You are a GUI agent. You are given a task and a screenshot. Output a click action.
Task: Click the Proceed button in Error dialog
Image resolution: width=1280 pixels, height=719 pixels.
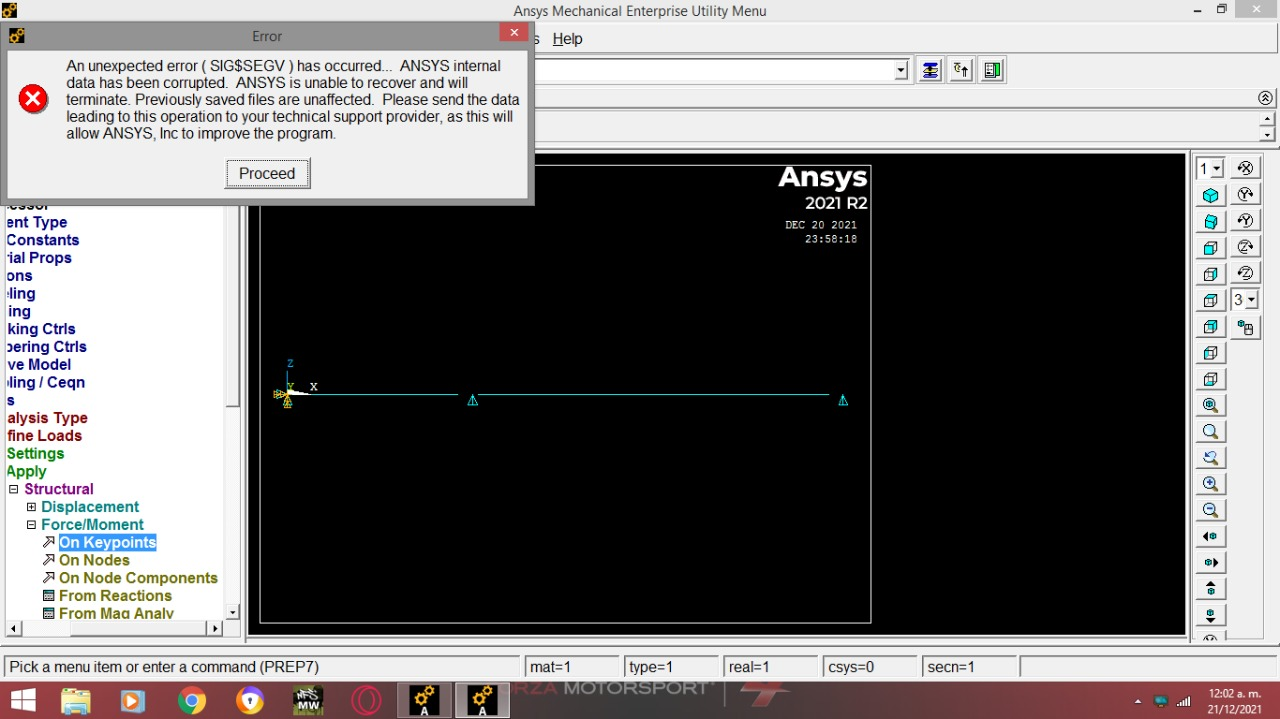pyautogui.click(x=267, y=173)
